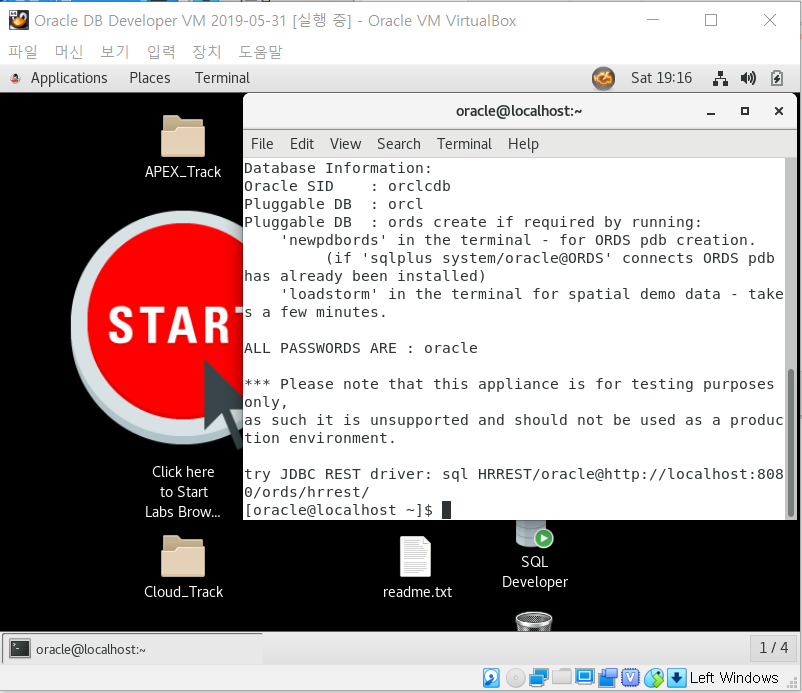
Task: Click the battery power icon in top panel
Action: [776, 78]
